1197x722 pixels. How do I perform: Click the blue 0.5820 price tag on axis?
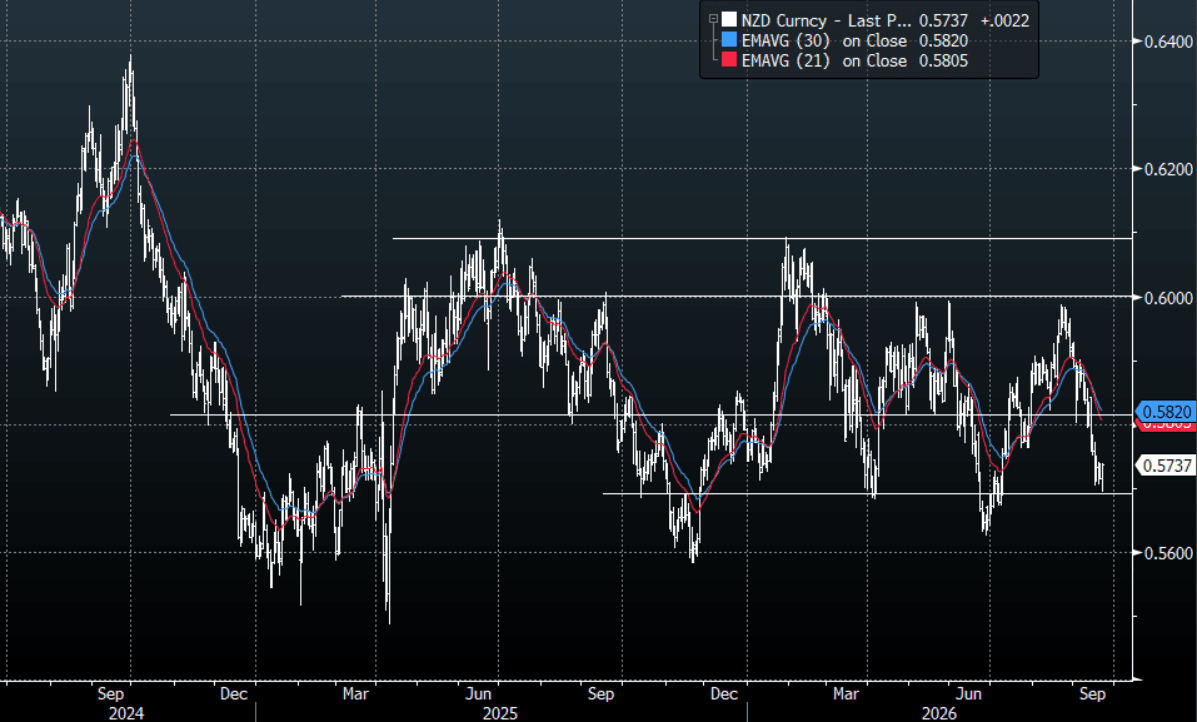[1166, 411]
